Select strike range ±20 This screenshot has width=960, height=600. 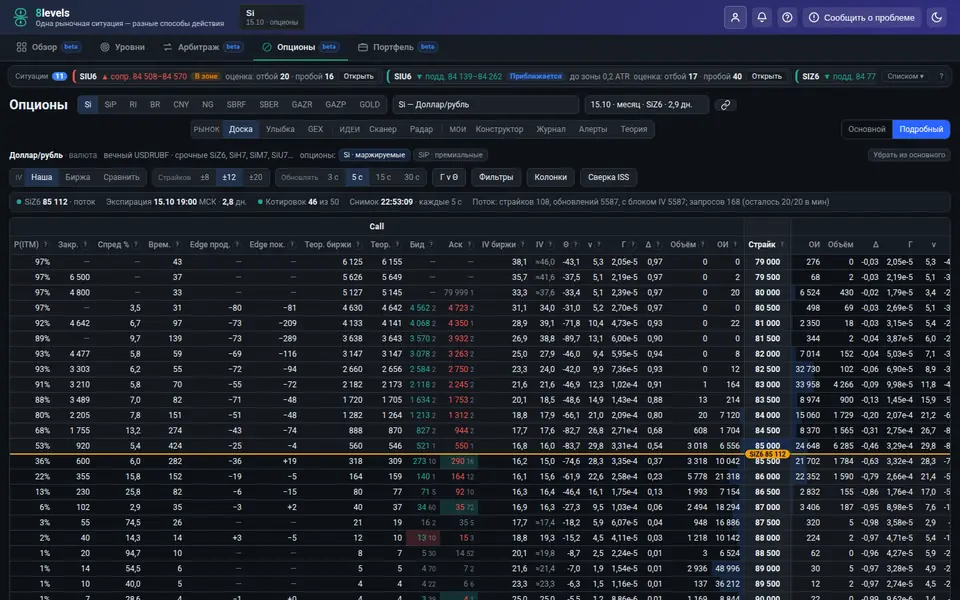[x=255, y=178]
